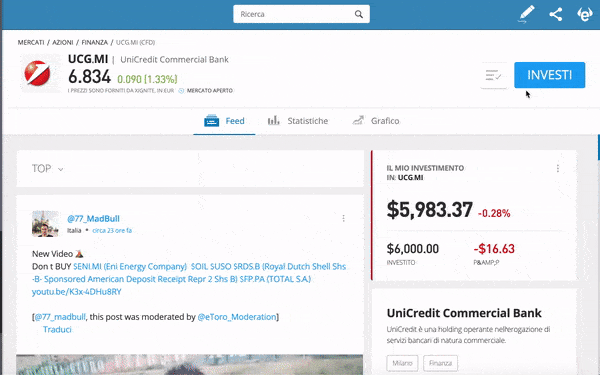Open post options three-dot menu

[x=343, y=218]
